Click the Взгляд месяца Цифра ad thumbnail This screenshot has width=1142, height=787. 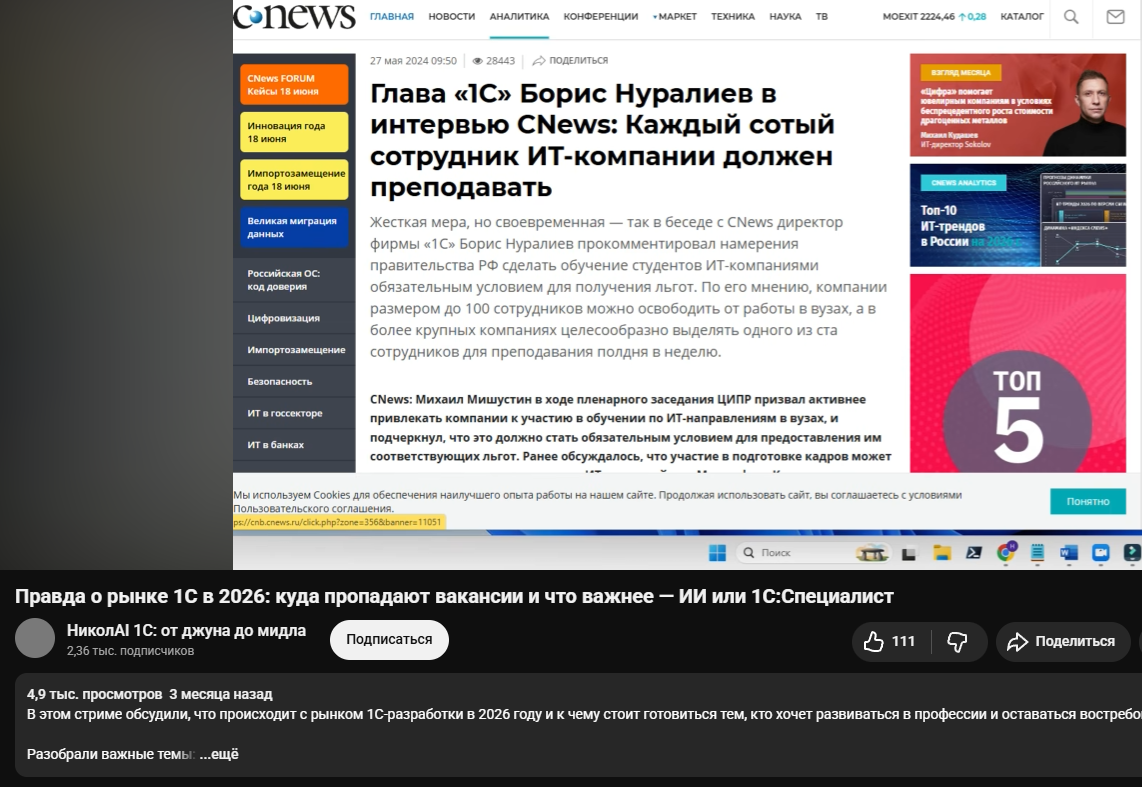(x=1017, y=105)
